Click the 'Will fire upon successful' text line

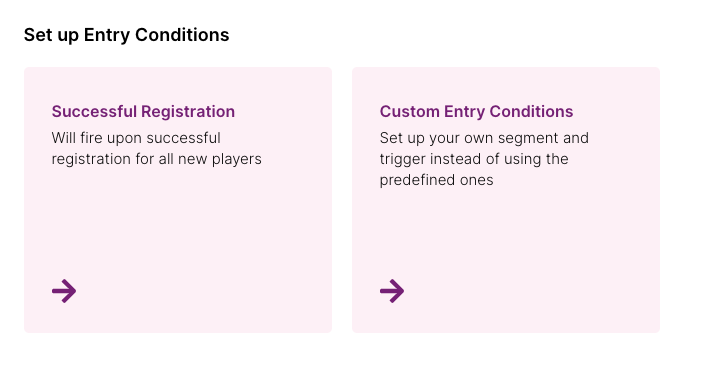click(136, 138)
